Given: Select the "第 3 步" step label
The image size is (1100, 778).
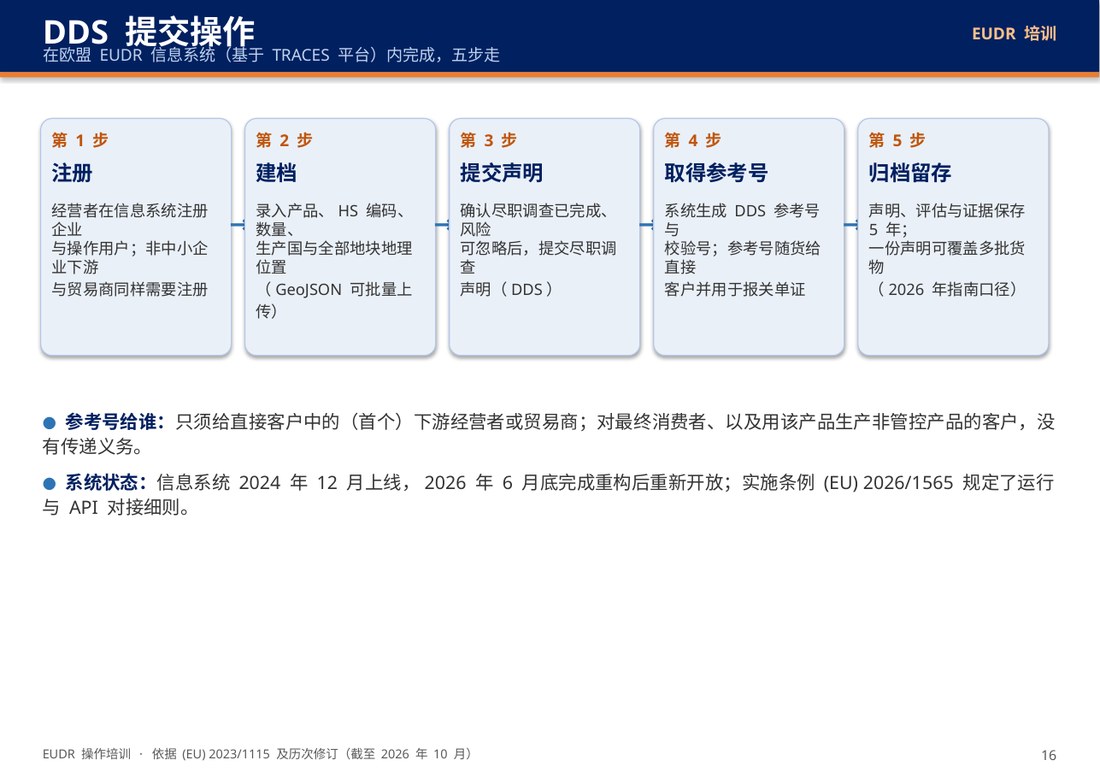Looking at the screenshot, I should tap(488, 140).
